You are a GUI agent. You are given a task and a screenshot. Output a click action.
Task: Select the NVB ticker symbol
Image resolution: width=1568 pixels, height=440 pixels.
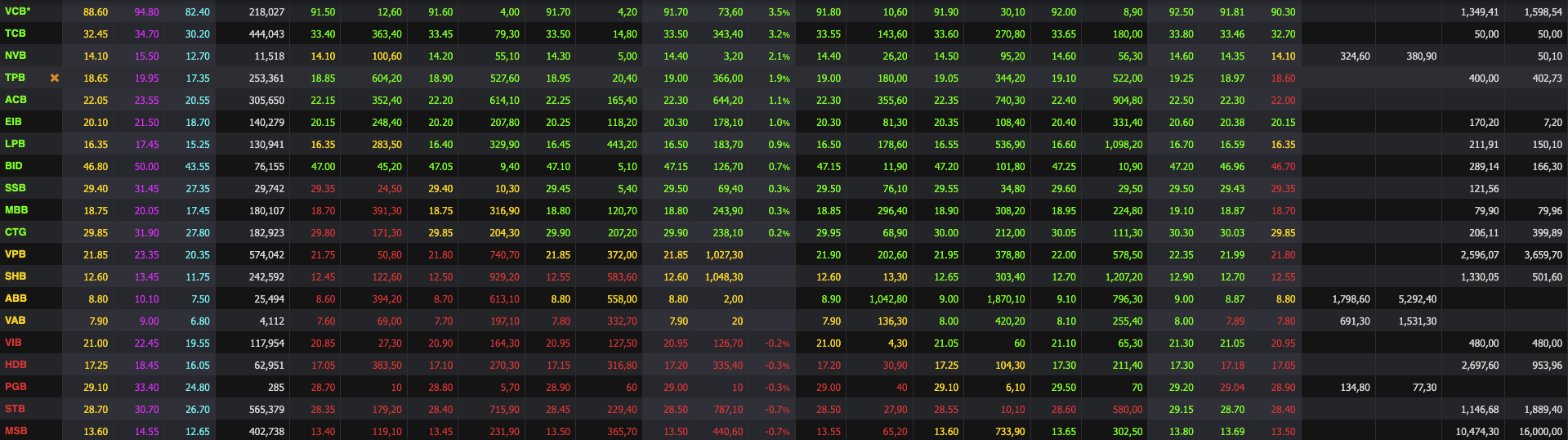tap(16, 56)
